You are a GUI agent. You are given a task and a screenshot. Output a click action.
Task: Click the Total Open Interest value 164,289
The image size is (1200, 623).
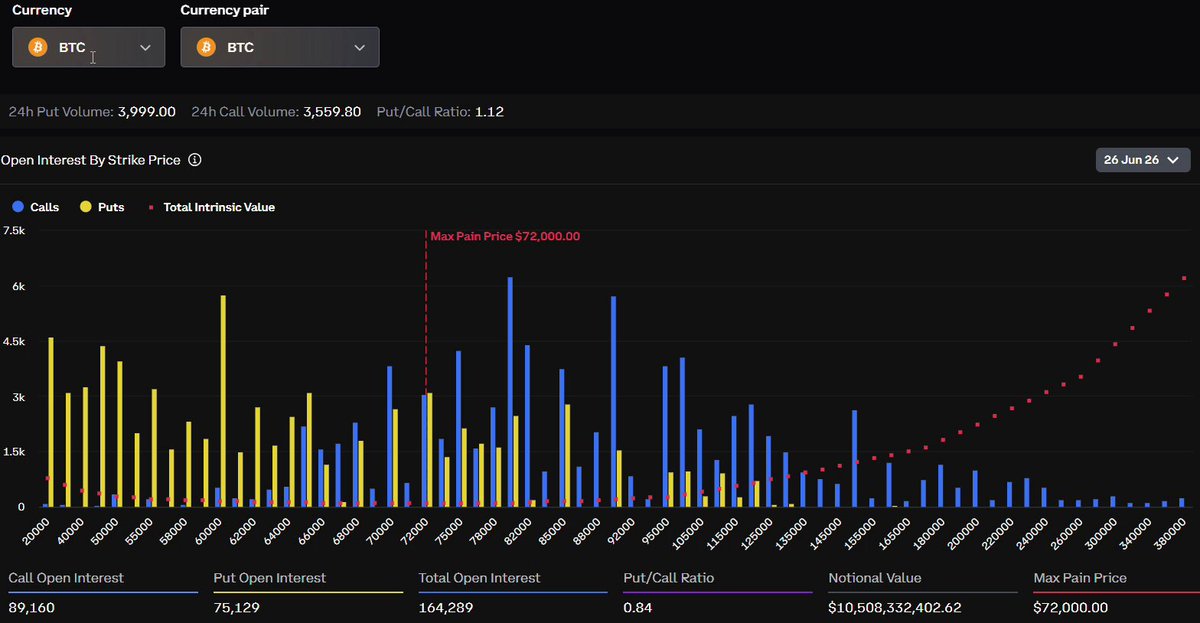pyautogui.click(x=445, y=607)
